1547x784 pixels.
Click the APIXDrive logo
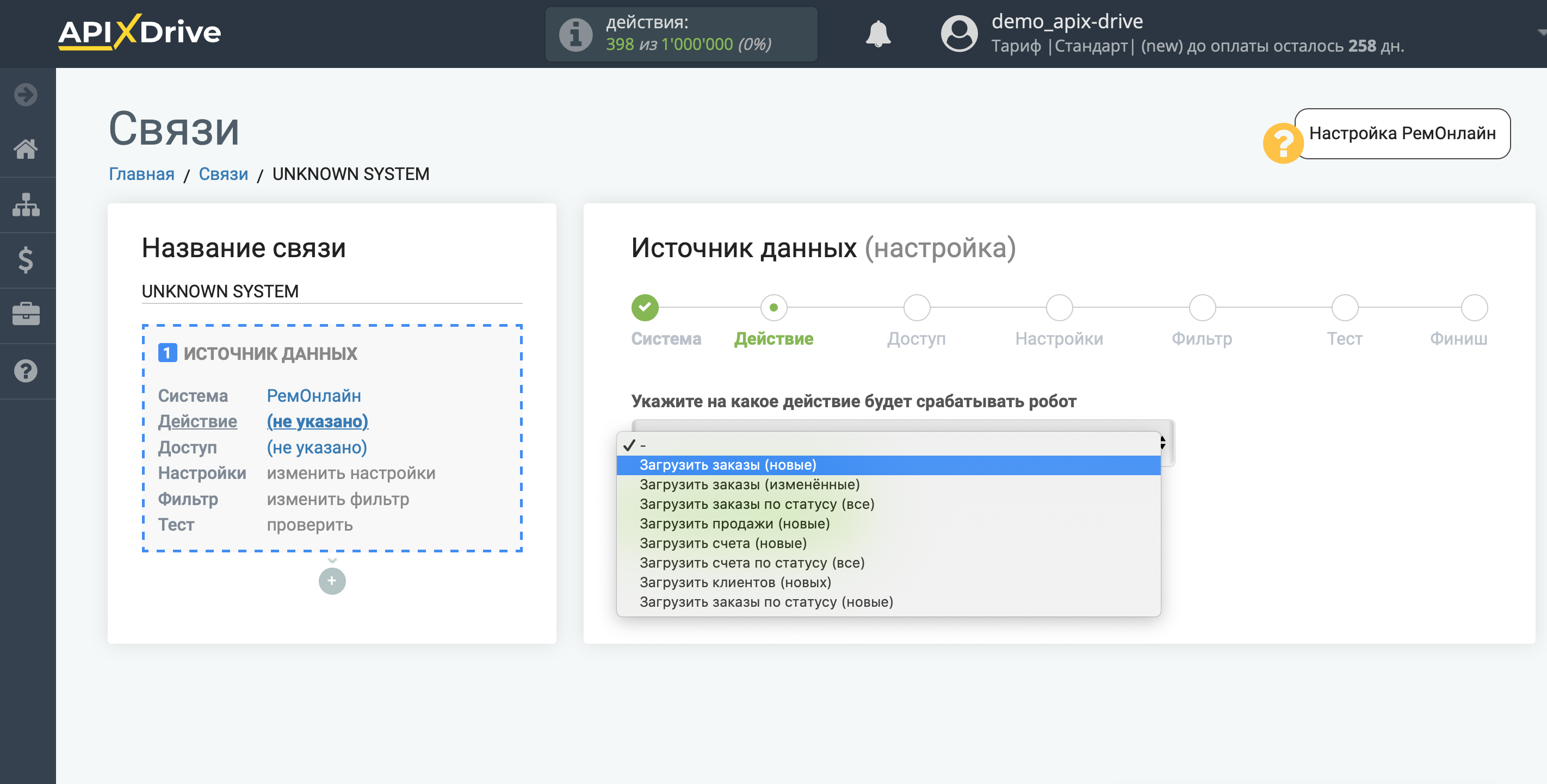[139, 32]
